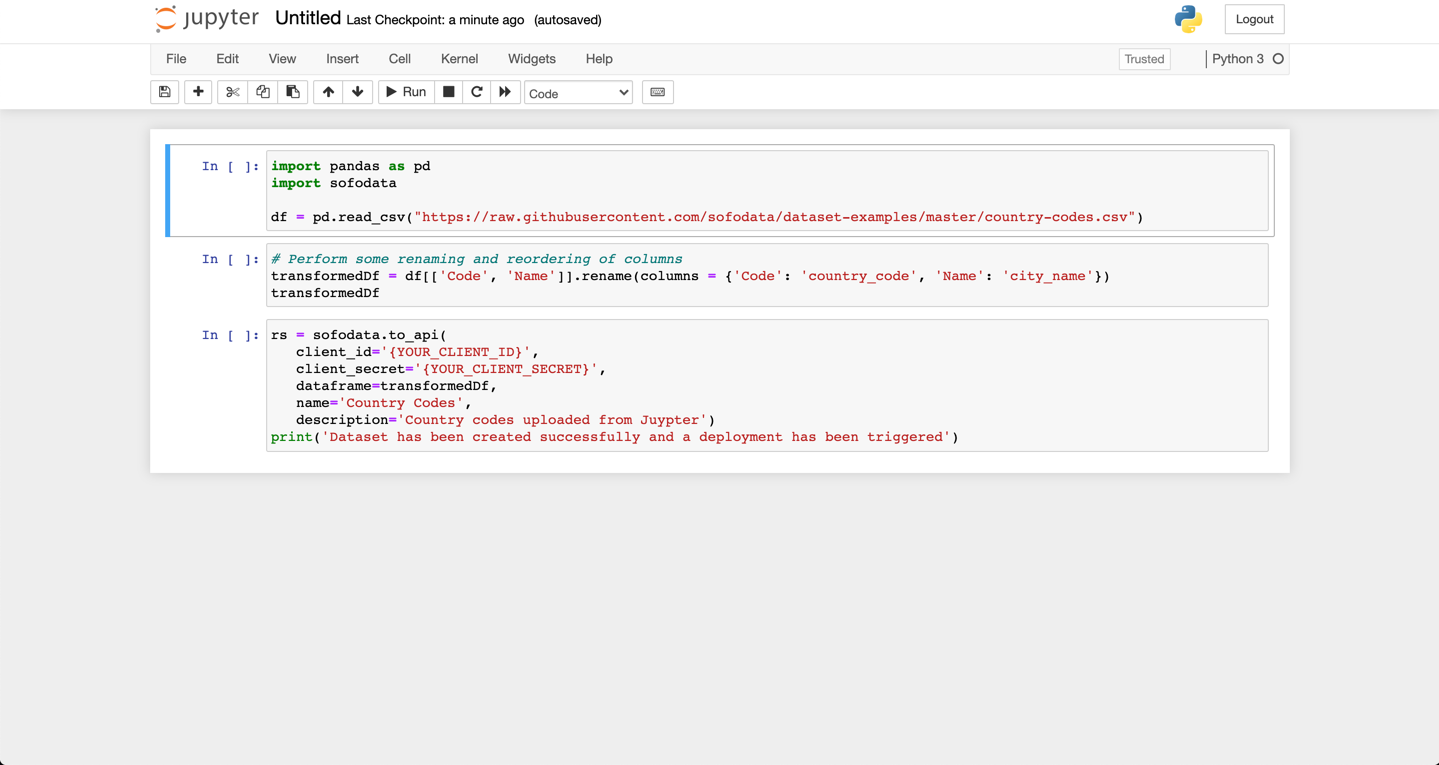This screenshot has height=765, width=1439.
Task: Click into the pandas import code cell
Action: click(x=767, y=191)
